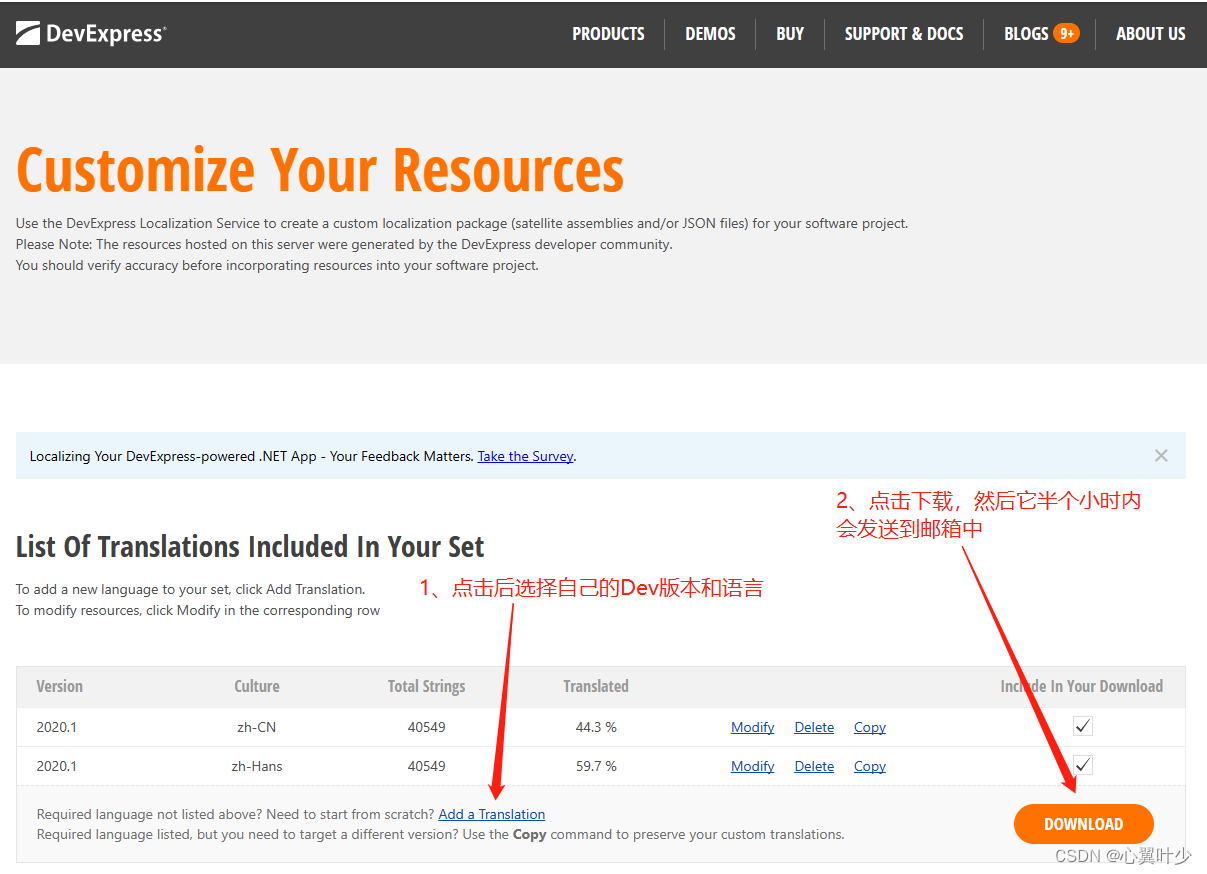Open the BLOGS menu
The height and width of the screenshot is (874, 1207).
tap(1026, 34)
